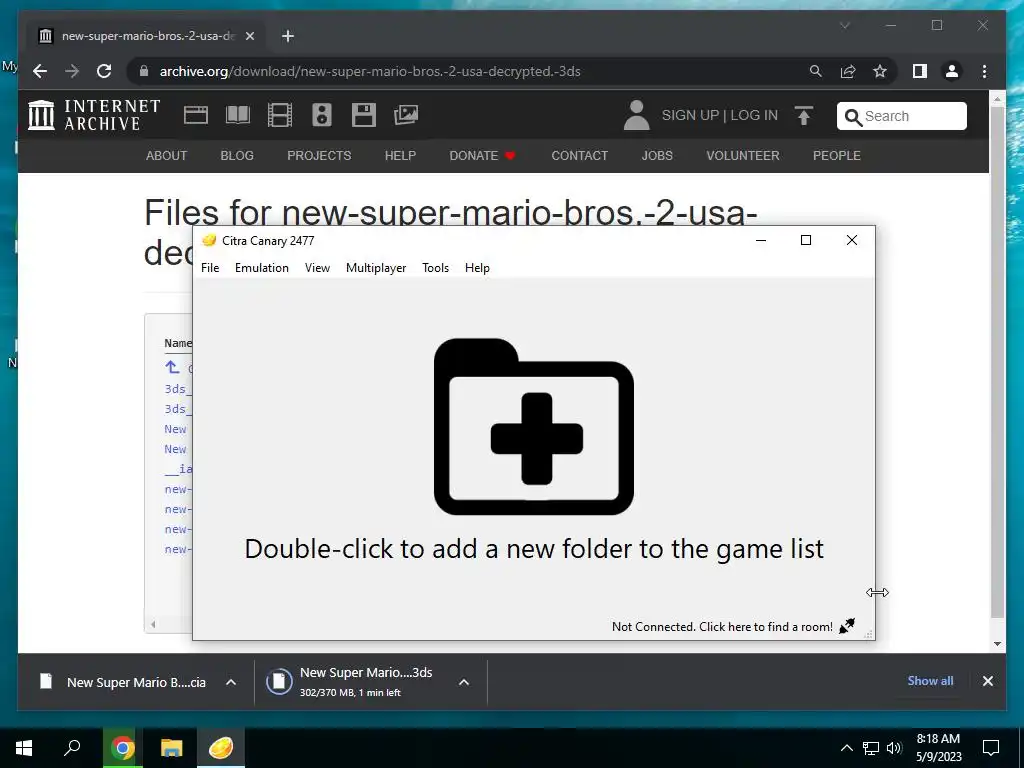Bookmark this page with the star icon
Screen dimensions: 1024x768
pos(880,71)
